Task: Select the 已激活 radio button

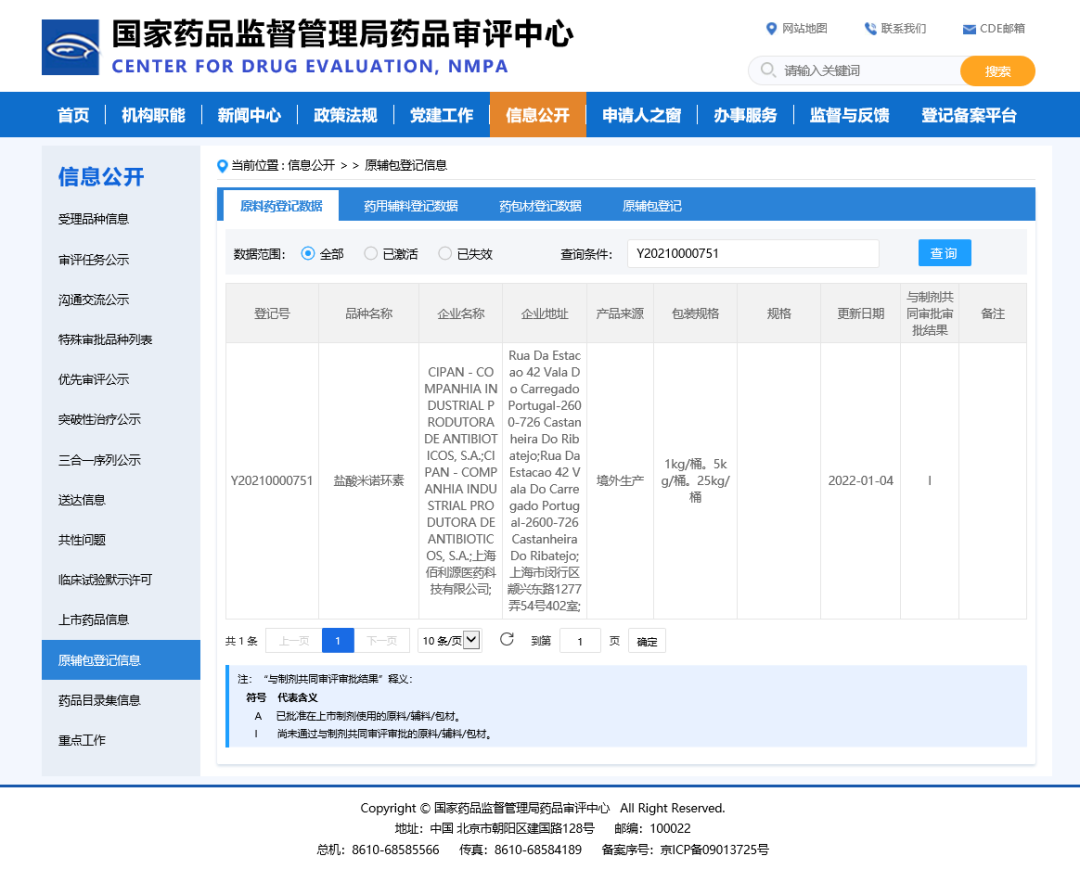Action: point(371,254)
